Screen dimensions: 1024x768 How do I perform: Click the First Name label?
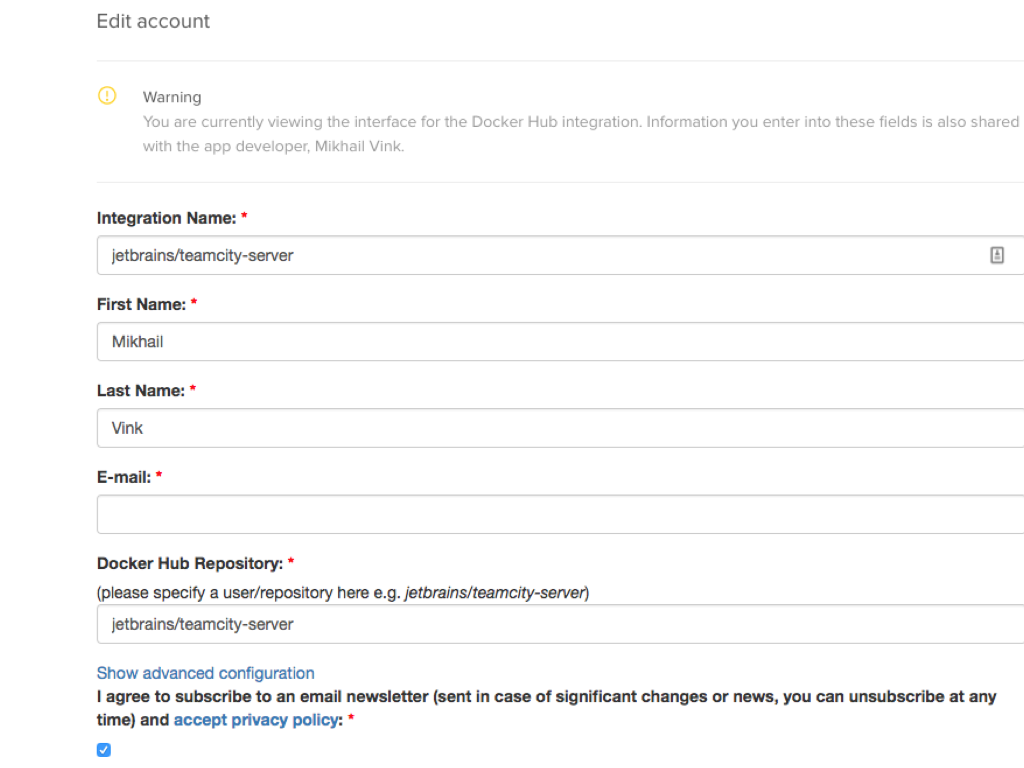pyautogui.click(x=141, y=304)
